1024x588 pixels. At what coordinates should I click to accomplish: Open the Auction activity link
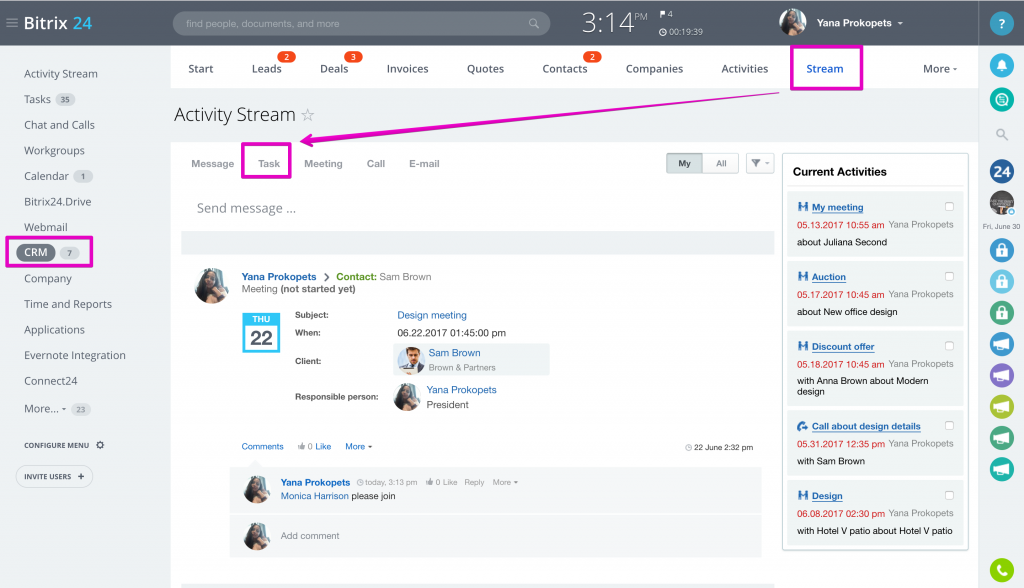829,277
